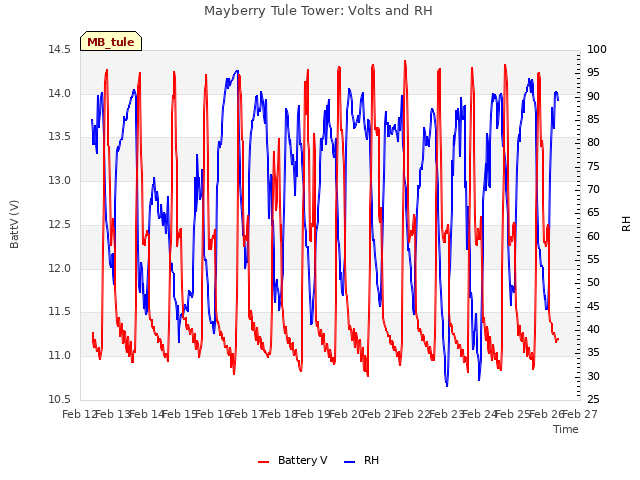
Task: Click the Feb 19 date tick
Action: (313, 415)
